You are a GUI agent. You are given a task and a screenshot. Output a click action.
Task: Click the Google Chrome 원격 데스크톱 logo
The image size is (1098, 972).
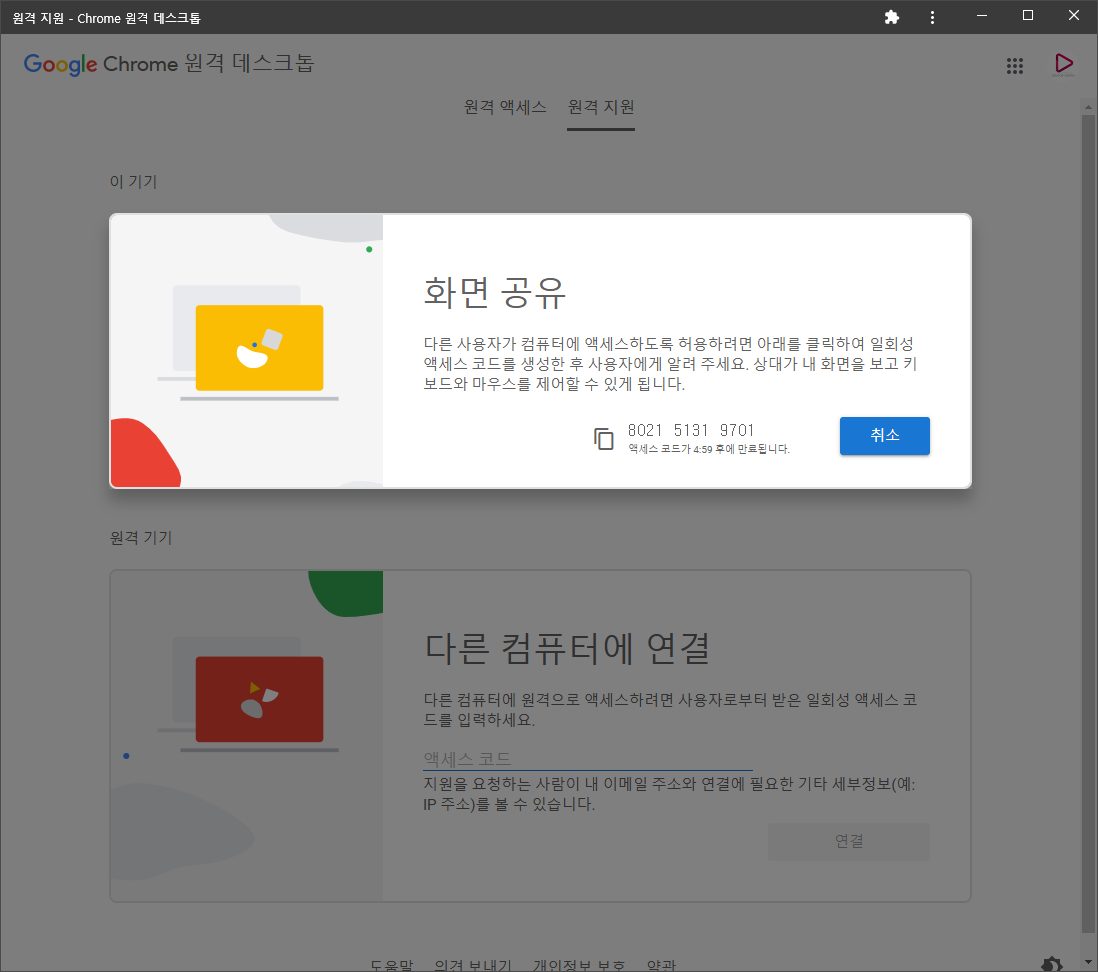pyautogui.click(x=169, y=64)
